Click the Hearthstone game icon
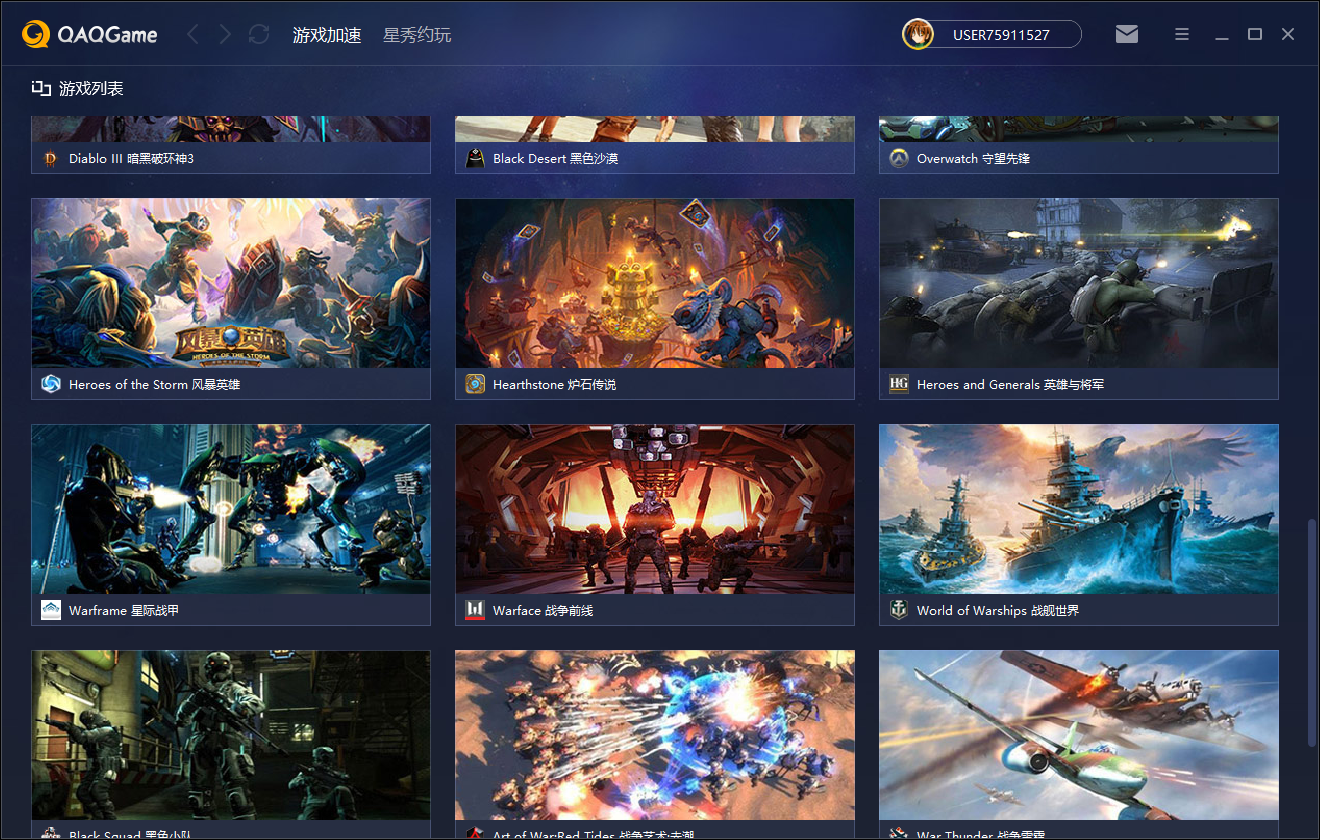 (474, 383)
